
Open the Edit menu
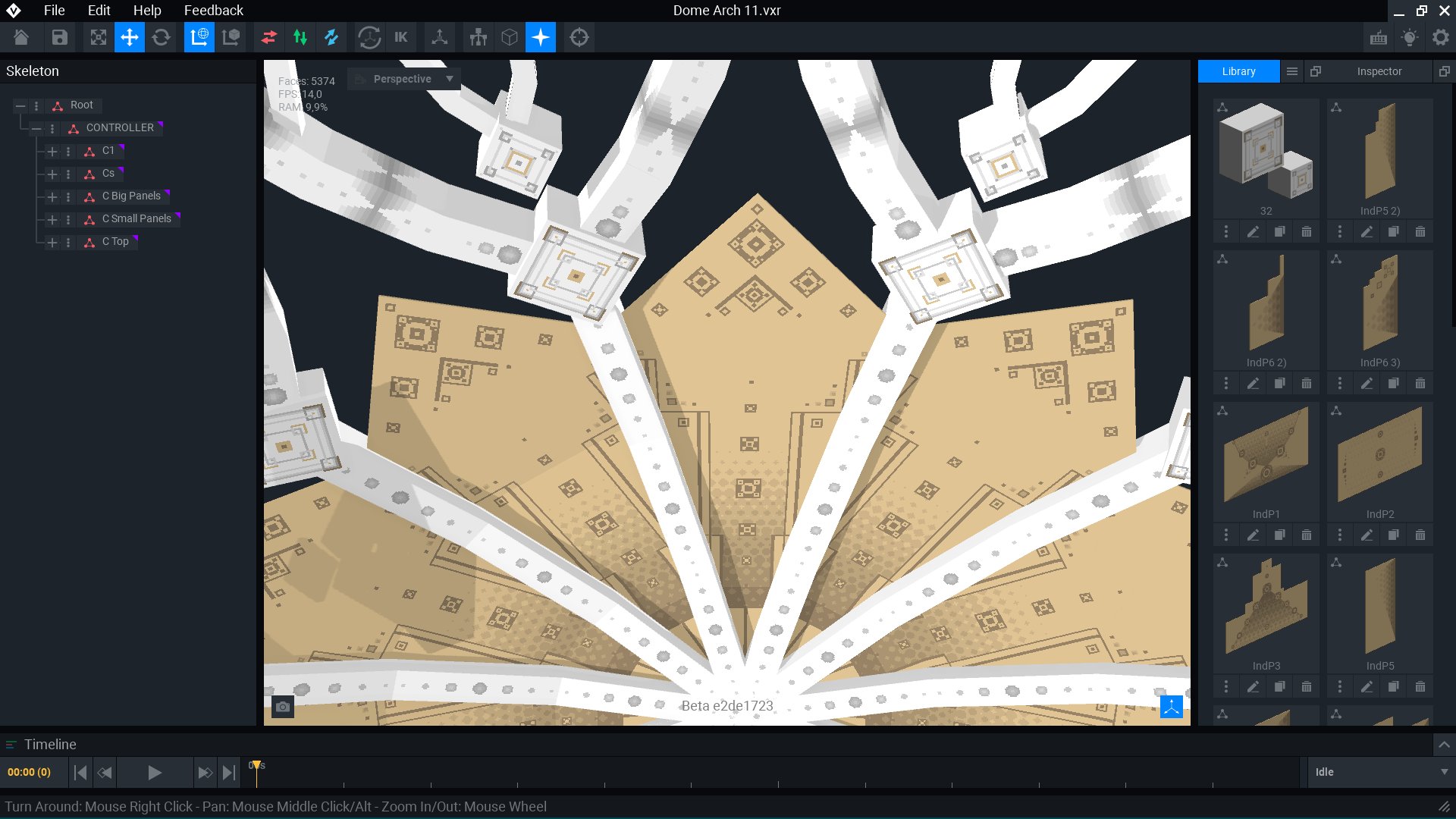point(99,11)
